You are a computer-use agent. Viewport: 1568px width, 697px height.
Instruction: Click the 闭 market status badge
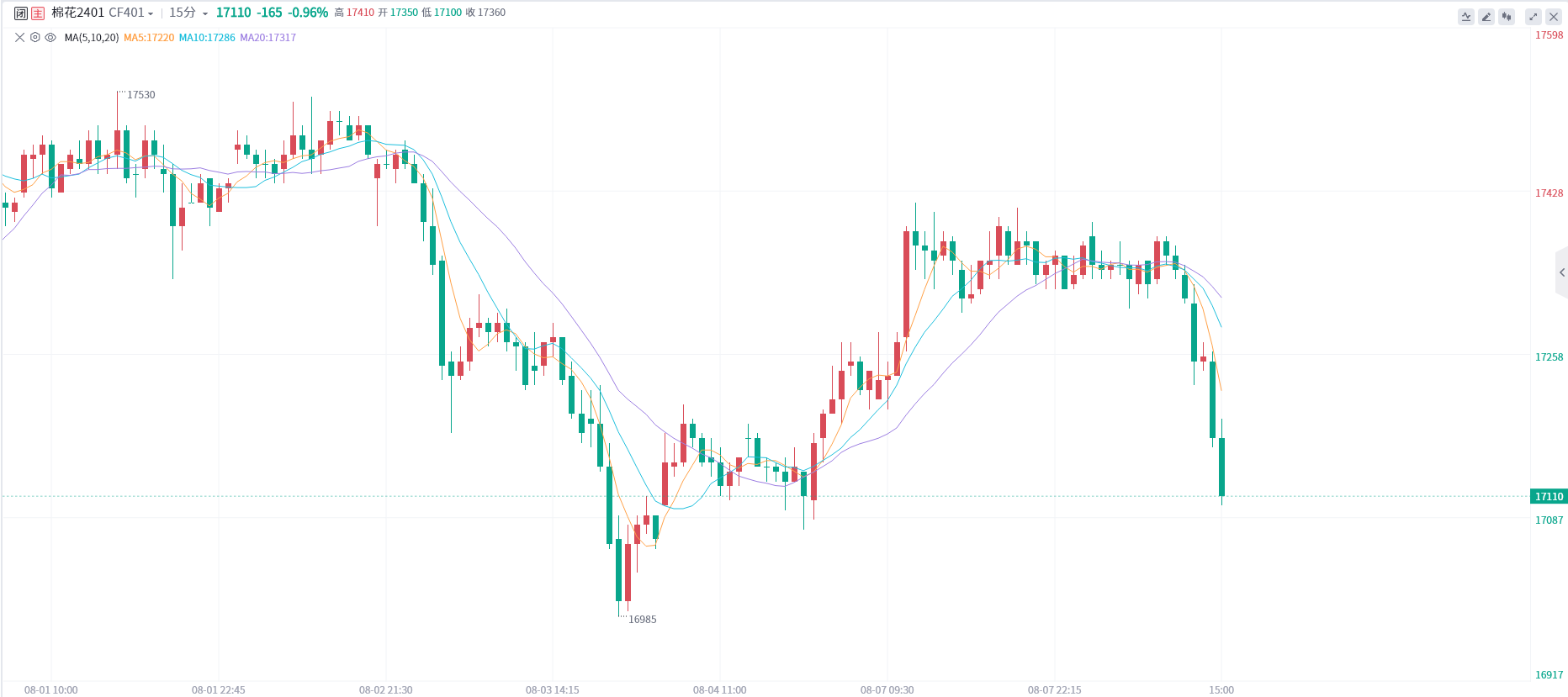click(21, 13)
